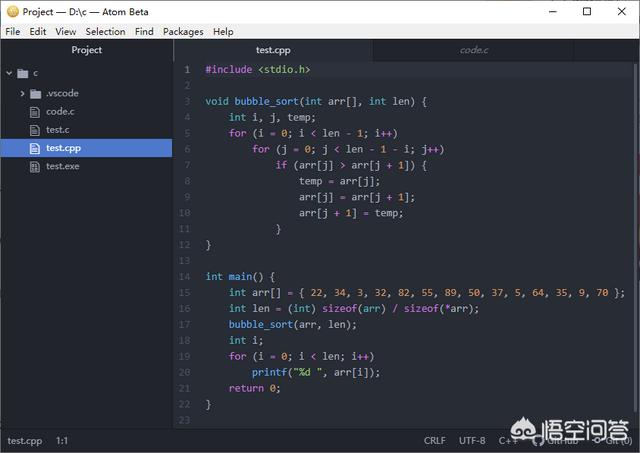Change UTF-8 encoding in status bar
The image size is (640, 453).
coord(472,441)
